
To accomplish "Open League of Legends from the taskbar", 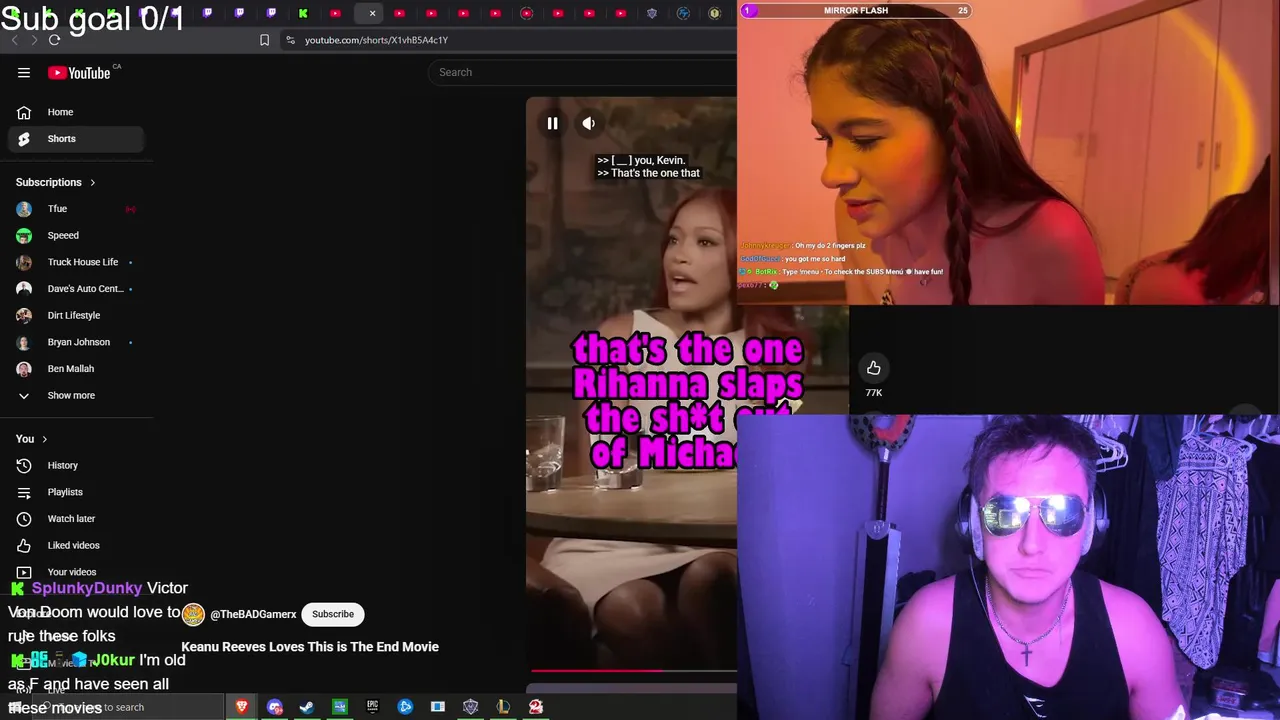I will 503,707.
